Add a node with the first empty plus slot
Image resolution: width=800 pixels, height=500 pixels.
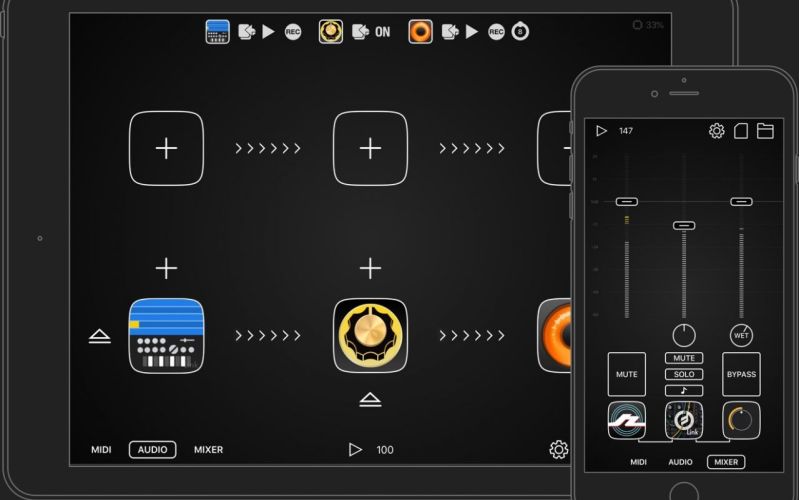click(166, 148)
